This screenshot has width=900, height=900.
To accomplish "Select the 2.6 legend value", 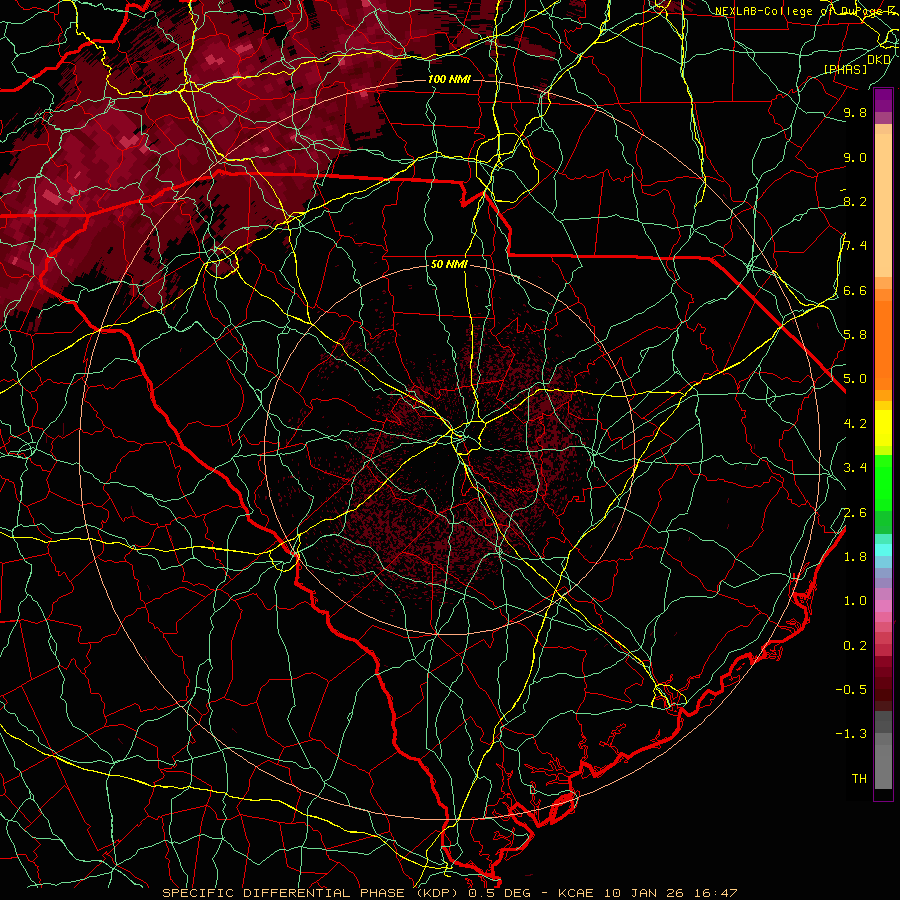I will click(855, 513).
